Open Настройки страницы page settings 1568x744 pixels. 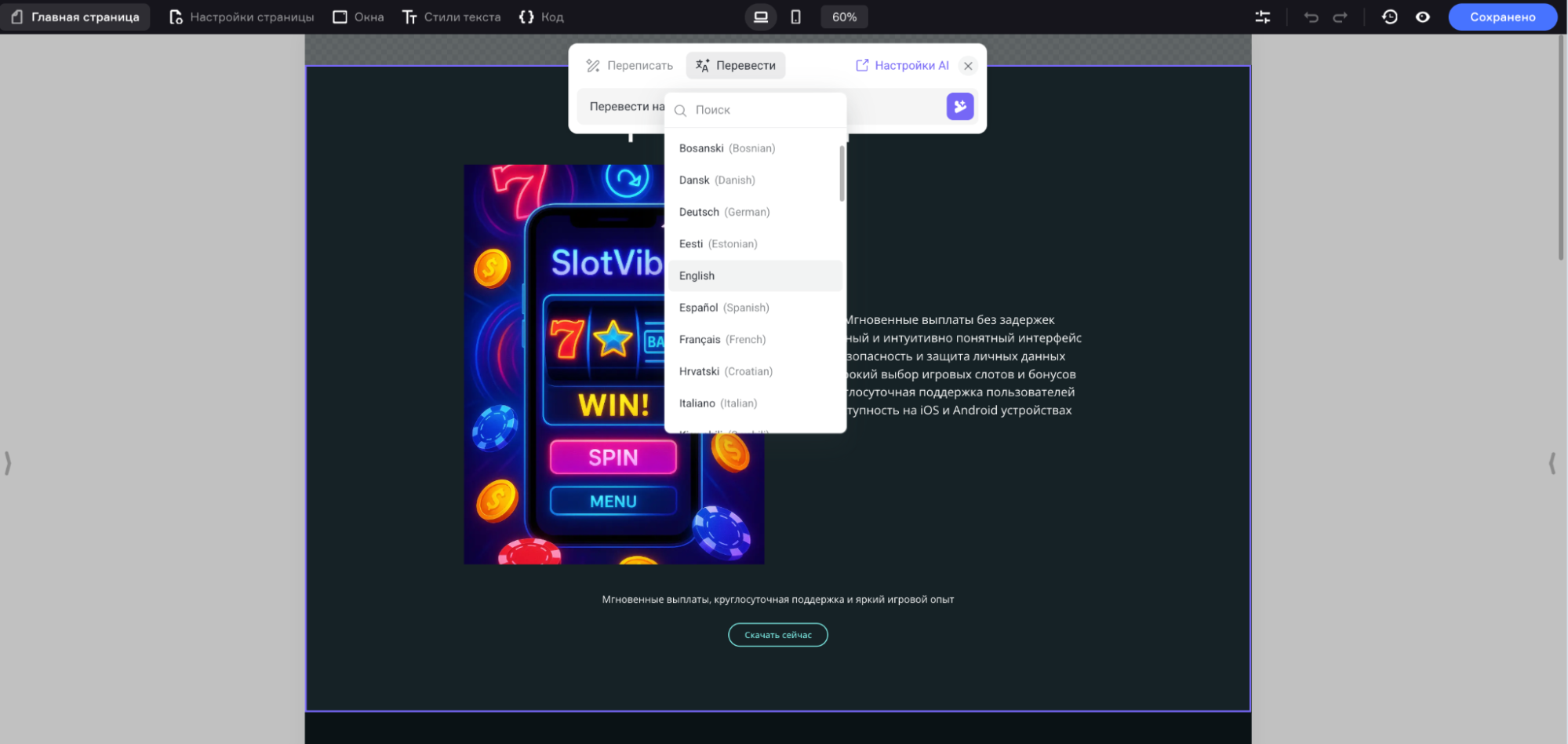242,16
